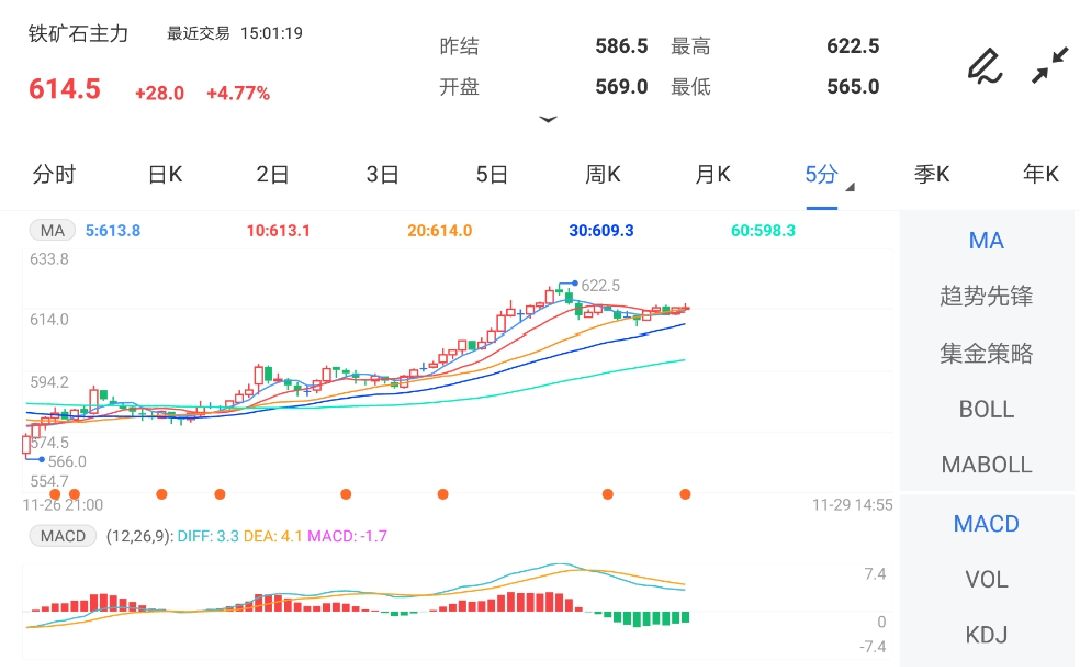The image size is (1080, 667).
Task: Open the 周K chart view
Action: pyautogui.click(x=602, y=174)
